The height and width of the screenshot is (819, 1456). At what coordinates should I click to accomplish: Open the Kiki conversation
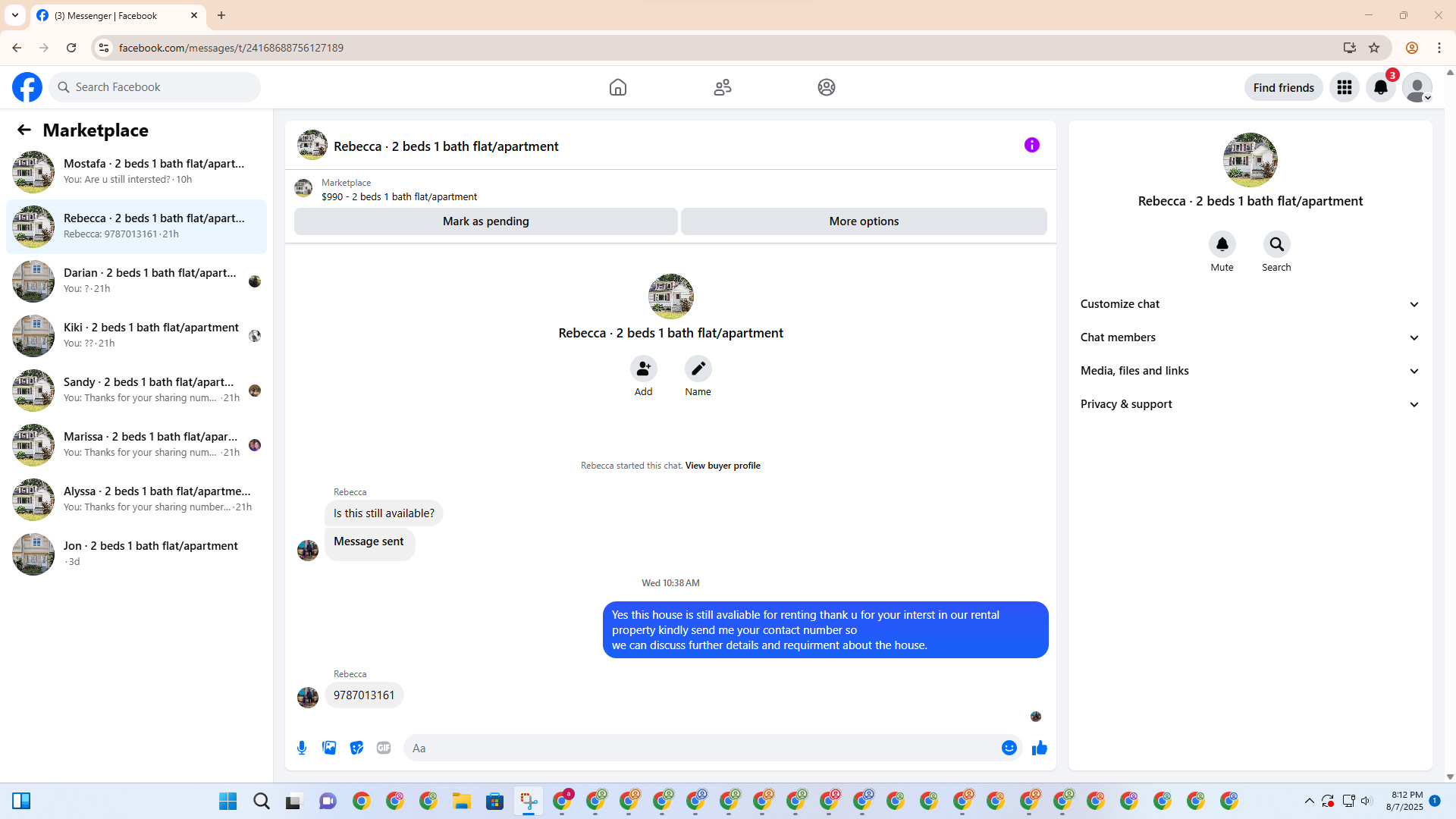click(x=136, y=336)
